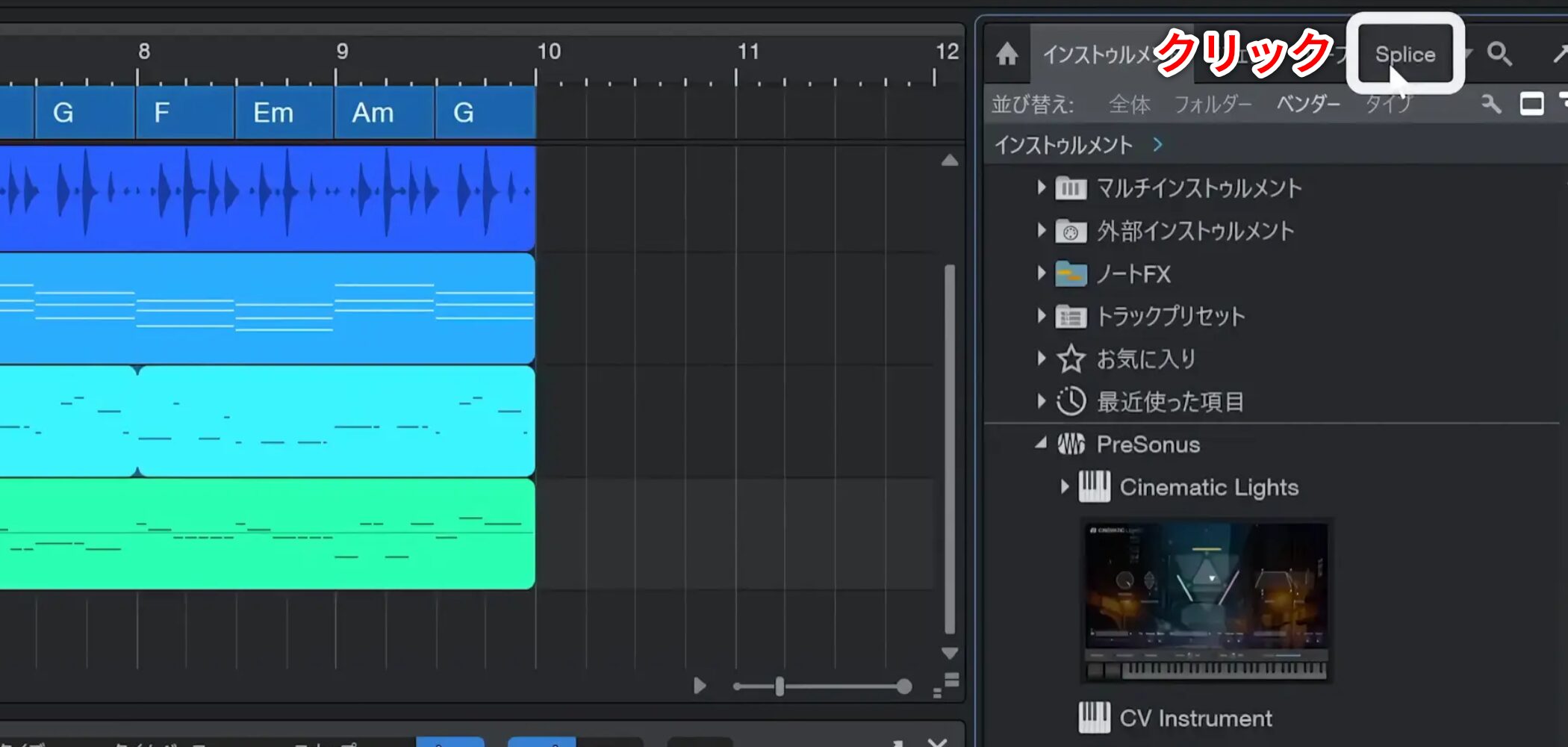Click the PreSonus vendor logo icon
1568x747 pixels.
[x=1071, y=444]
